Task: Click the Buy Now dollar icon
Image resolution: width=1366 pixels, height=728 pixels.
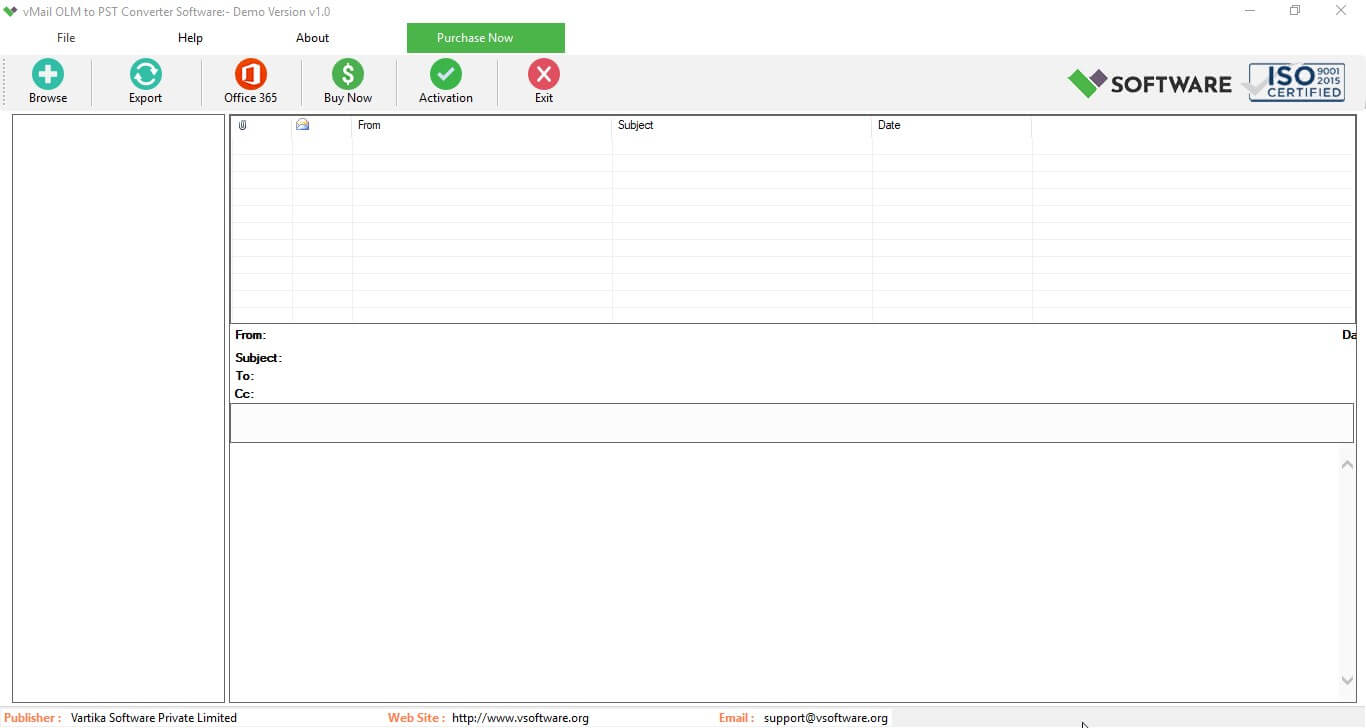Action: [348, 81]
